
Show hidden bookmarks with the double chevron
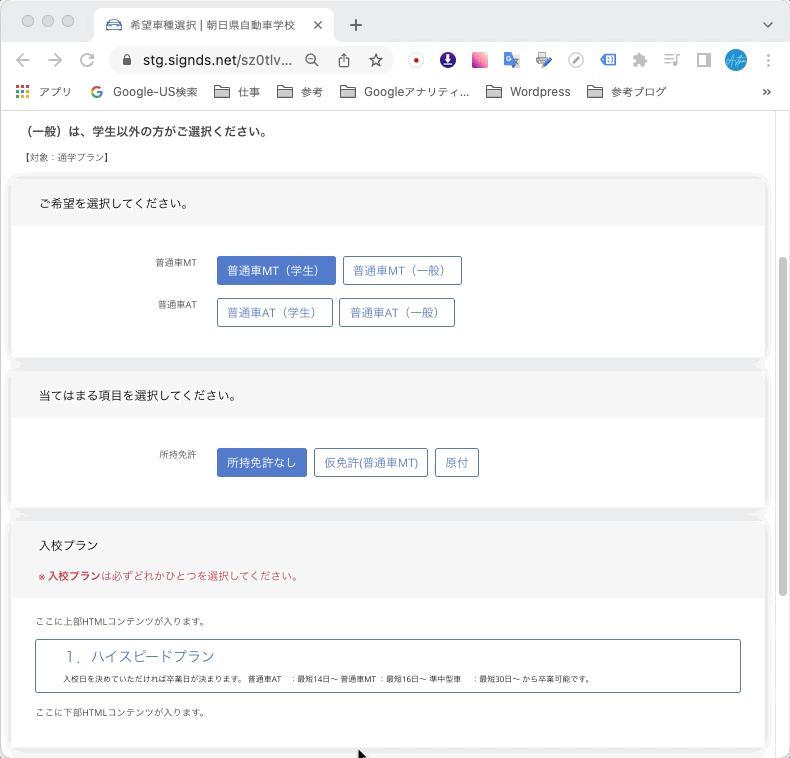767,92
